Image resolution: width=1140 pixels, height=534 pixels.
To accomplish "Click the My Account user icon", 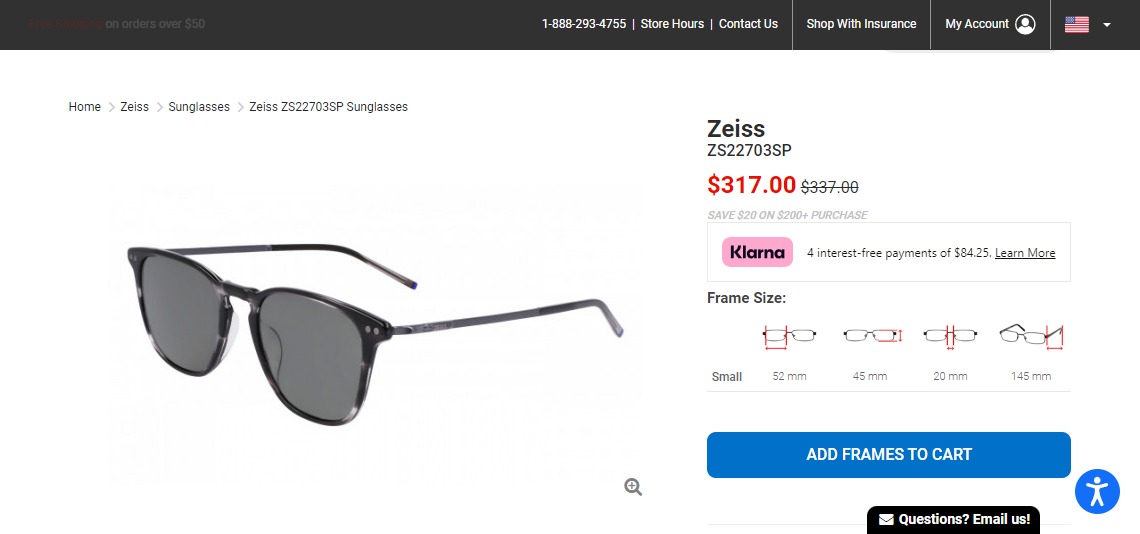I will 1025,24.
